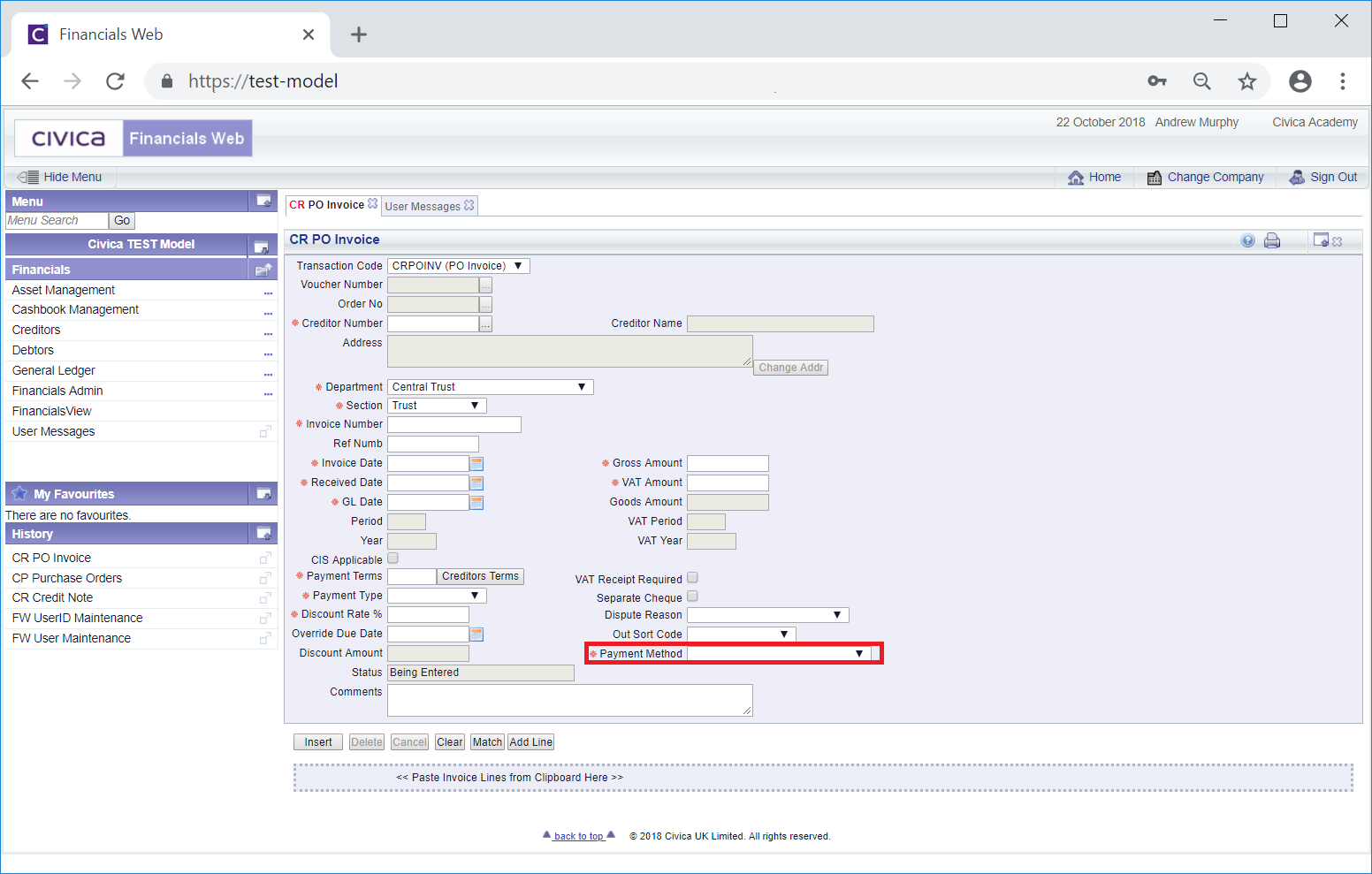The width and height of the screenshot is (1372, 874).
Task: Click the Voucher Number lookup button
Action: (x=485, y=285)
